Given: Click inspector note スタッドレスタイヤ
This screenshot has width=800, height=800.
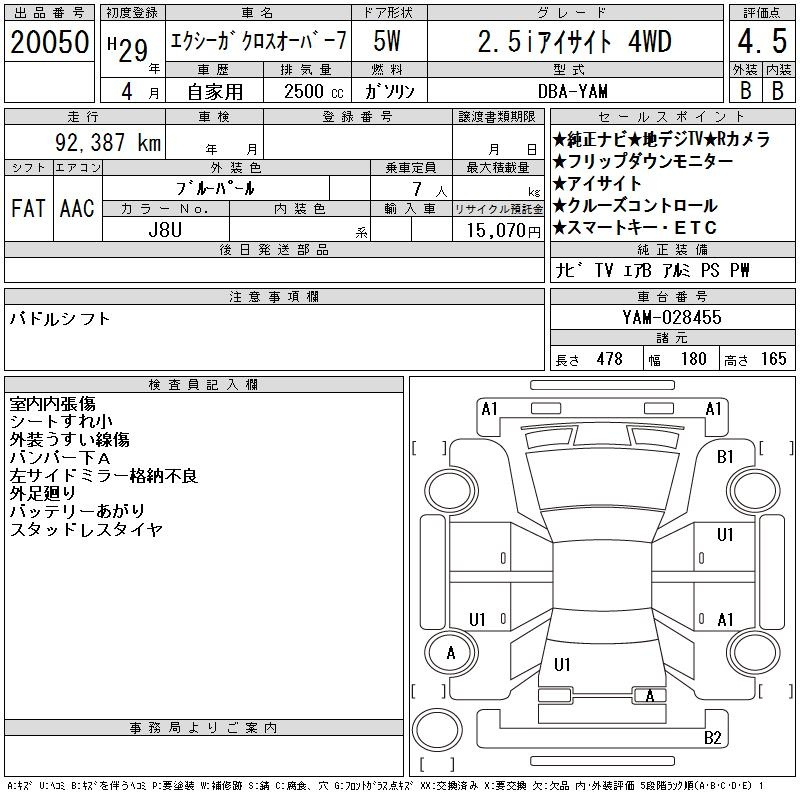Looking at the screenshot, I should pyautogui.click(x=86, y=529).
